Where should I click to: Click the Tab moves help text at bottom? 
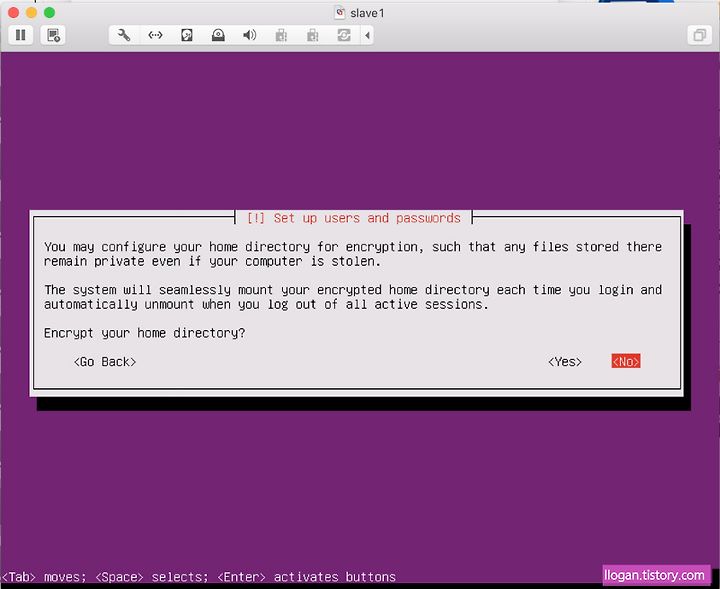point(198,577)
